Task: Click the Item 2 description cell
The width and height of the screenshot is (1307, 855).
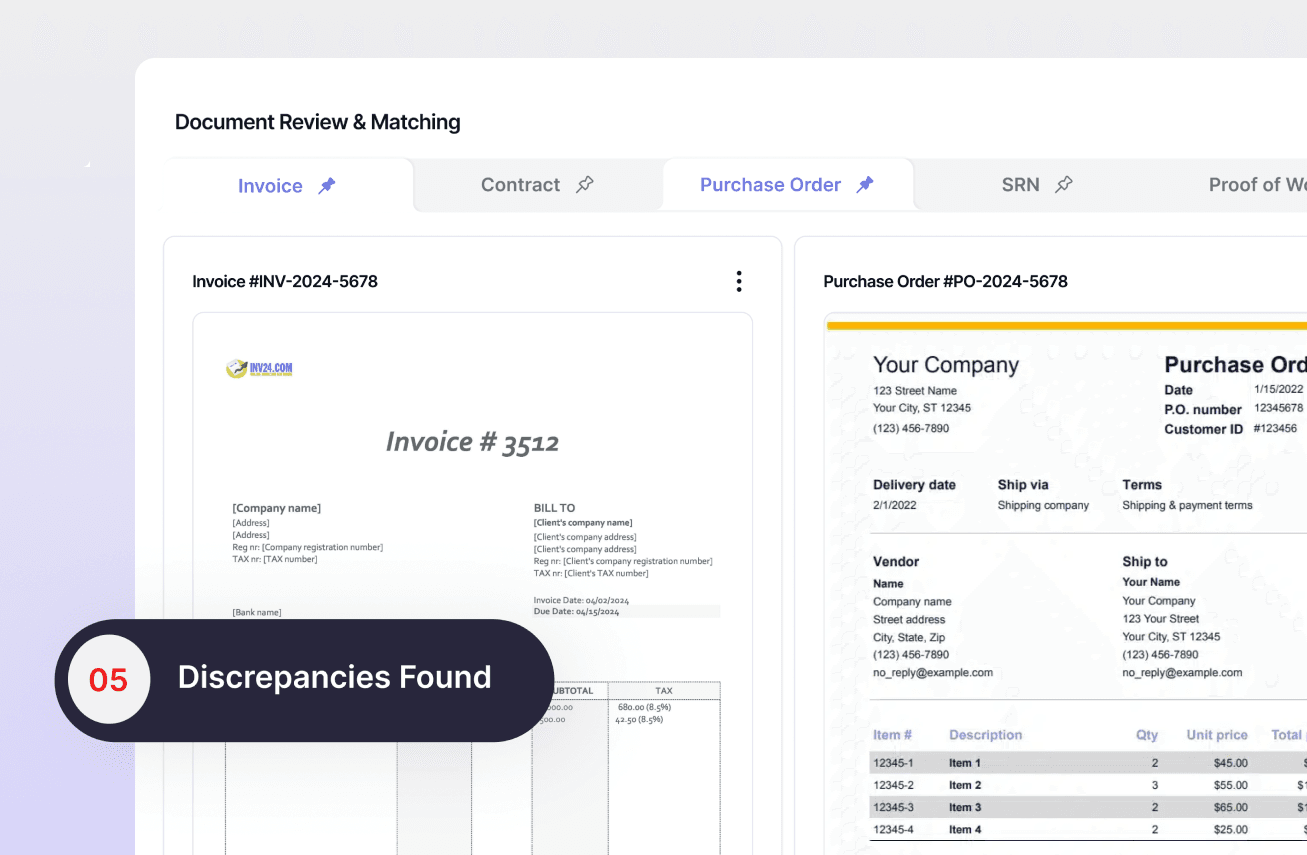Action: pos(965,785)
